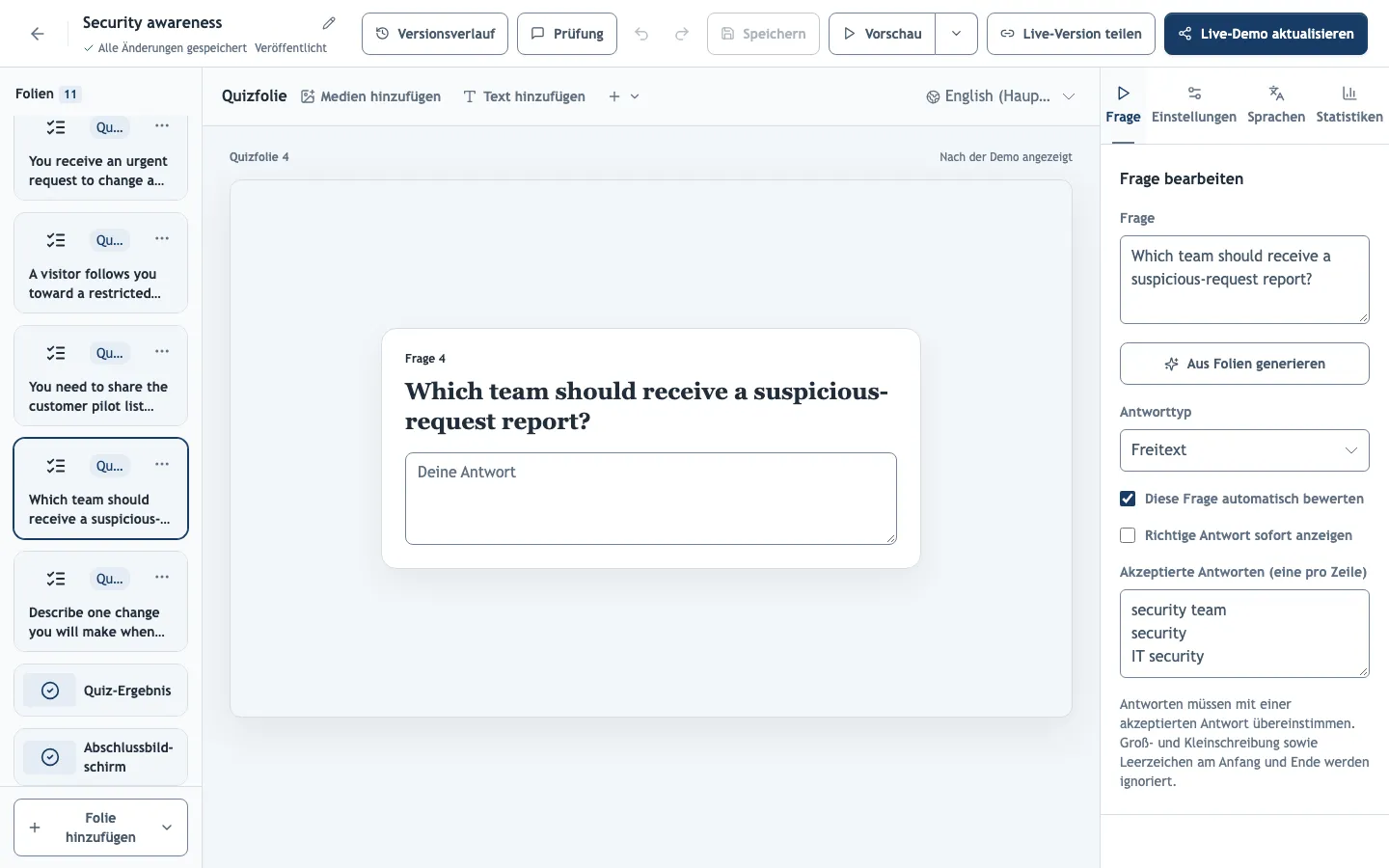Open Versionsverlauf

coord(435,34)
